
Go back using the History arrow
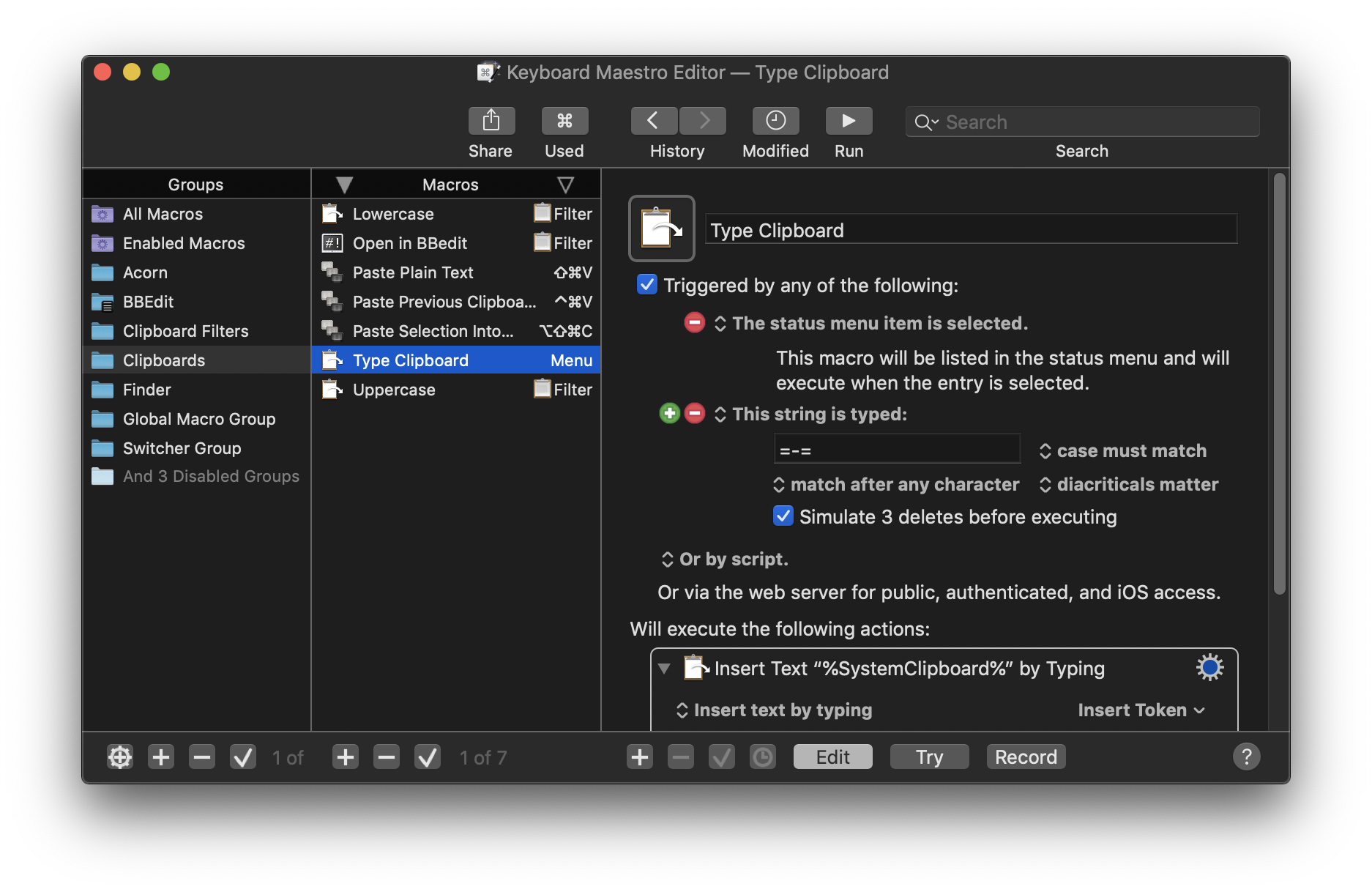pos(653,120)
